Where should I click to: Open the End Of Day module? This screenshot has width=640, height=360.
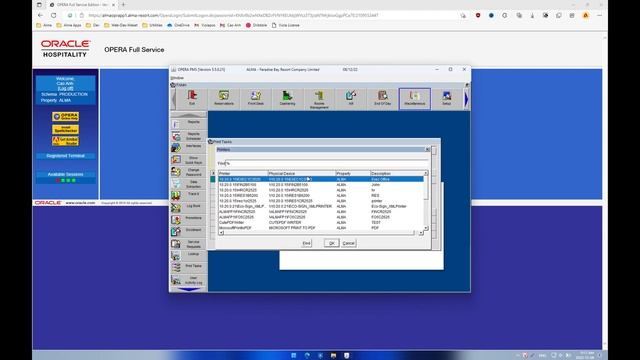(382, 98)
